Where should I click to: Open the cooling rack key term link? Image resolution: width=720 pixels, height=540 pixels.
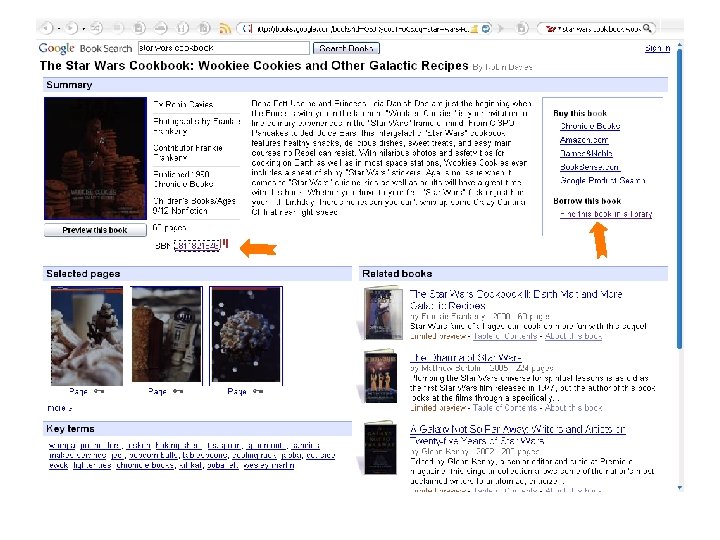(254, 456)
